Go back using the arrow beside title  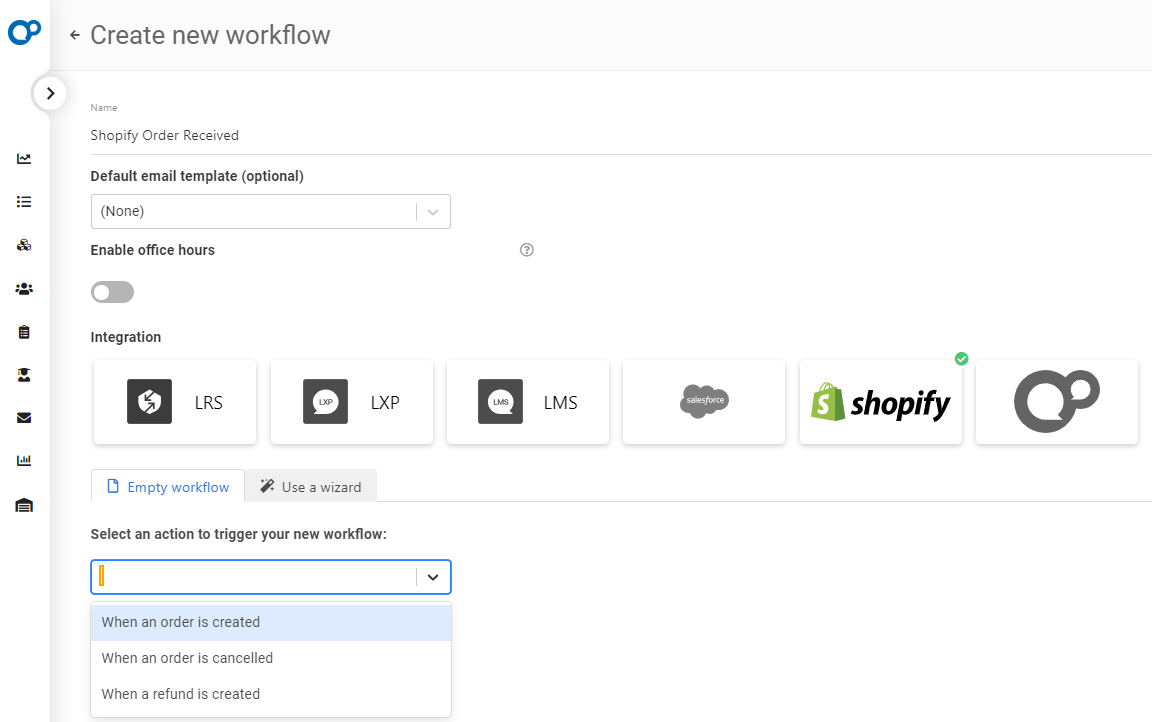coord(75,36)
